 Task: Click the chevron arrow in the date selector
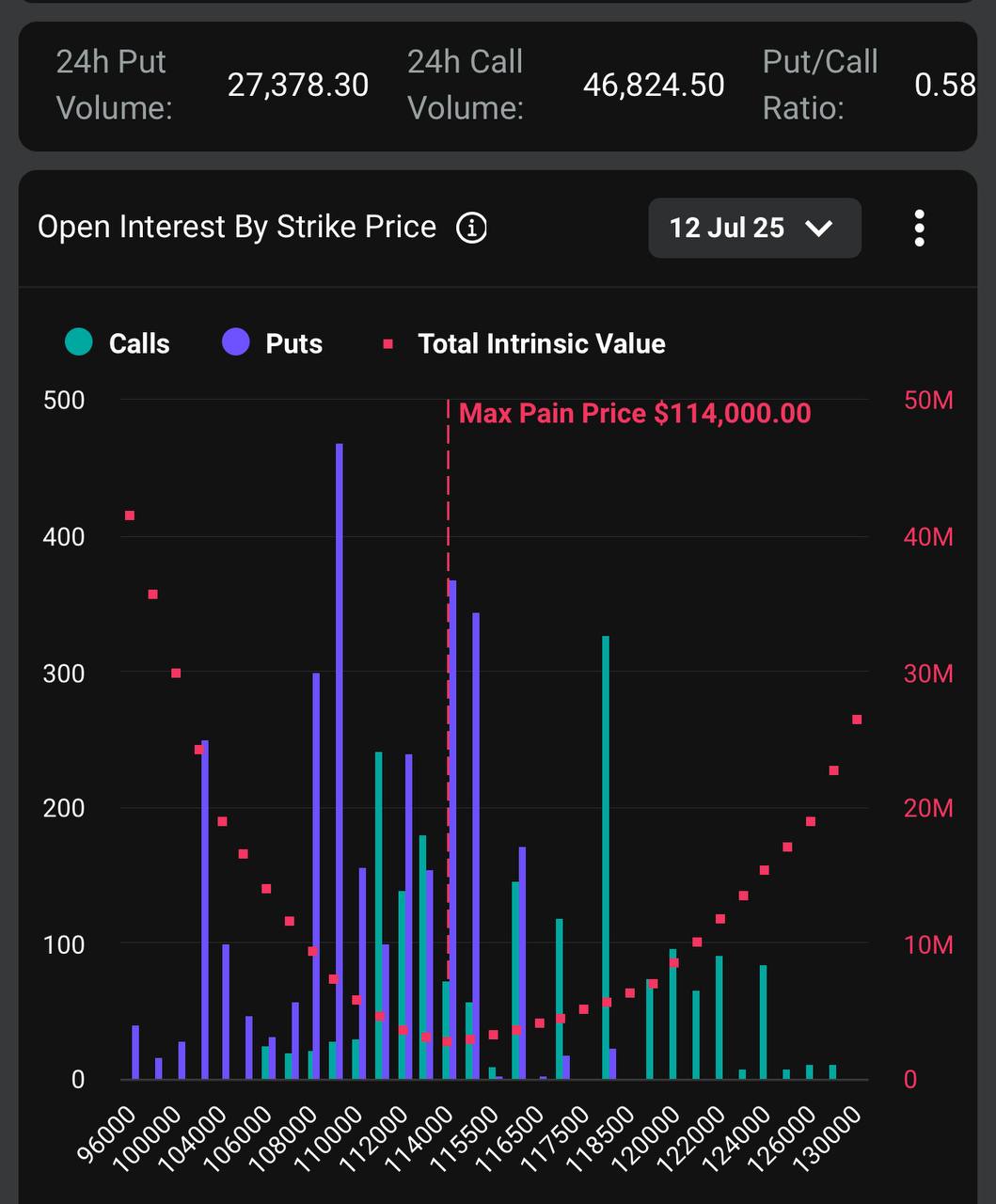coord(819,228)
